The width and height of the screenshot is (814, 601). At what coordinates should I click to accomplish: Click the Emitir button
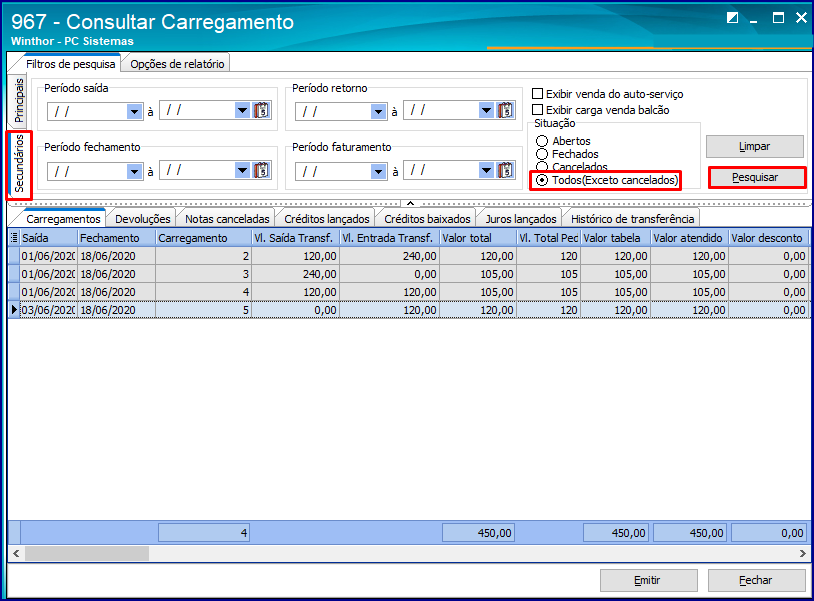pyautogui.click(x=648, y=580)
